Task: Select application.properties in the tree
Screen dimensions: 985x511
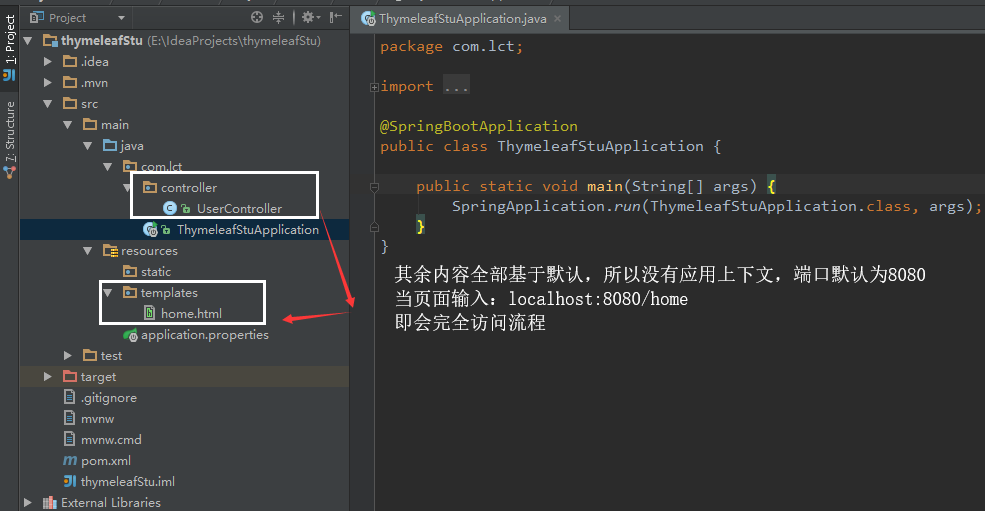Action: coord(205,335)
